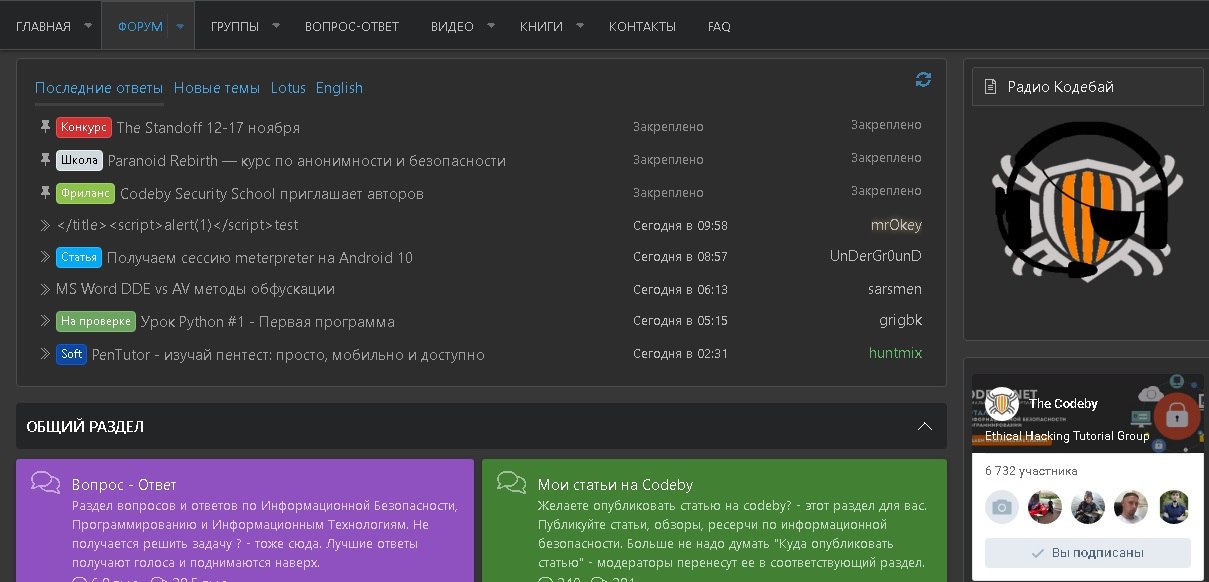Open the FAQ page
This screenshot has width=1209, height=582.
(719, 27)
